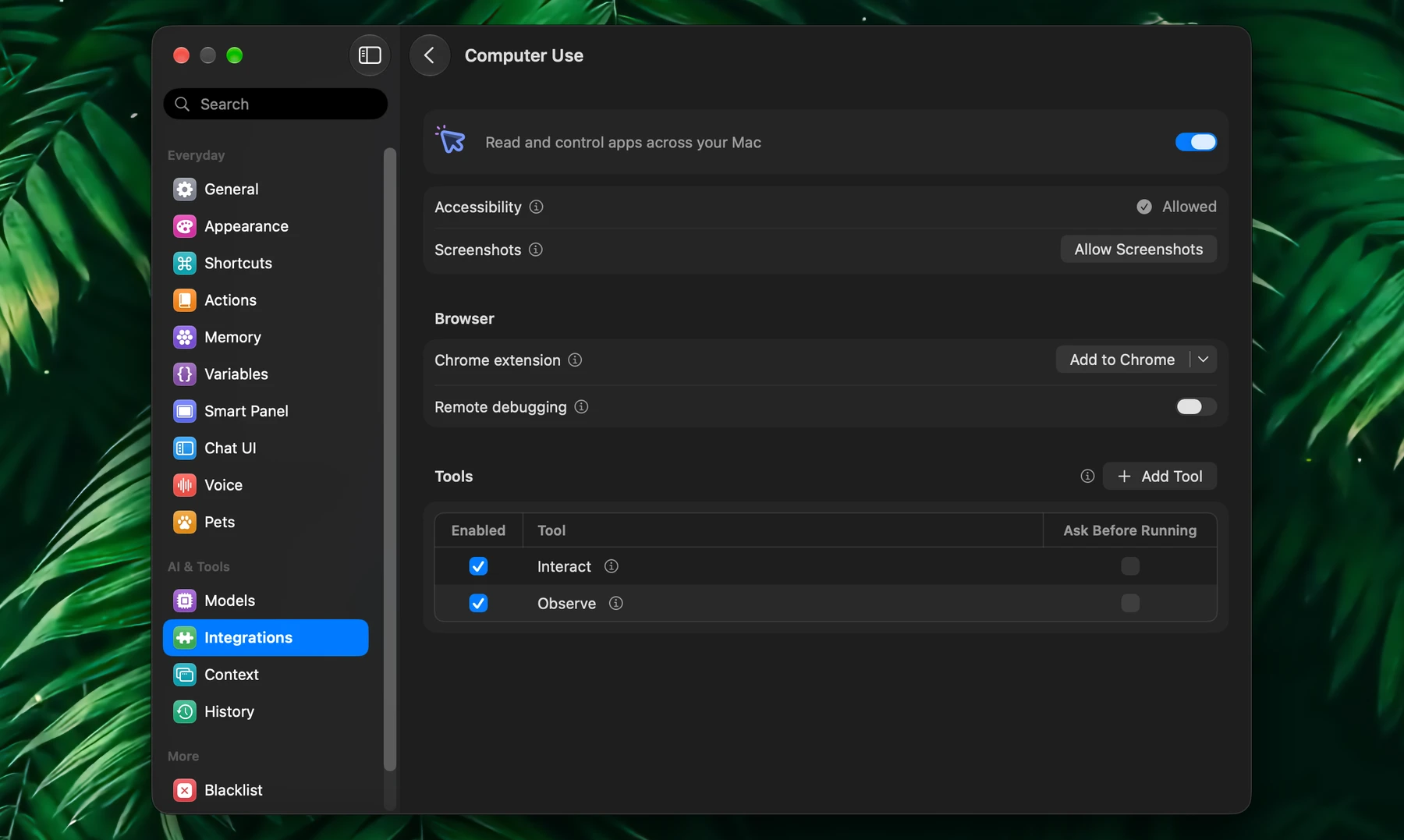Click the info icon beside Accessibility
The image size is (1404, 840).
click(536, 207)
